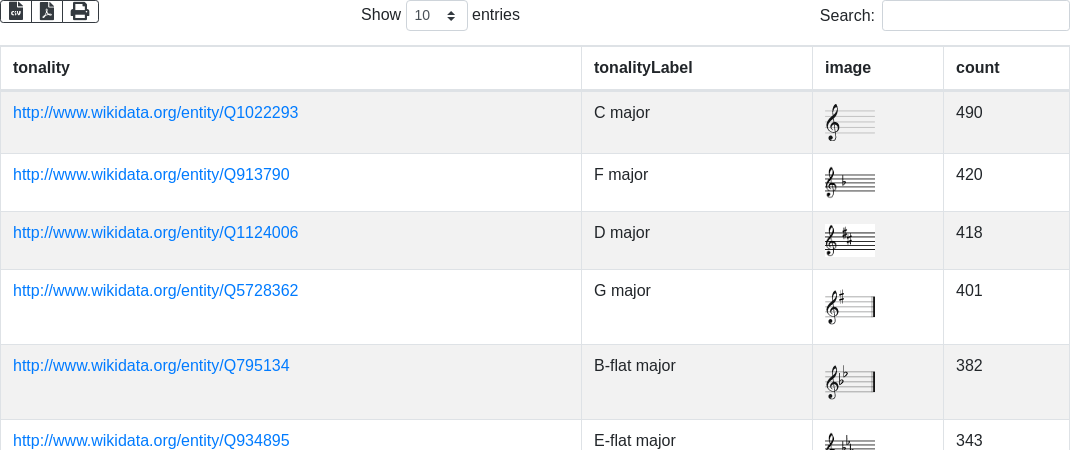Export the table as PDF
The height and width of the screenshot is (450, 1070).
[47, 11]
